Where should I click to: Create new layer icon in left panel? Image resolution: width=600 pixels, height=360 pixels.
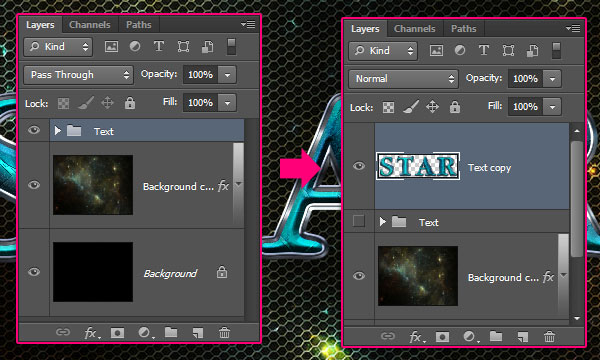[198, 333]
